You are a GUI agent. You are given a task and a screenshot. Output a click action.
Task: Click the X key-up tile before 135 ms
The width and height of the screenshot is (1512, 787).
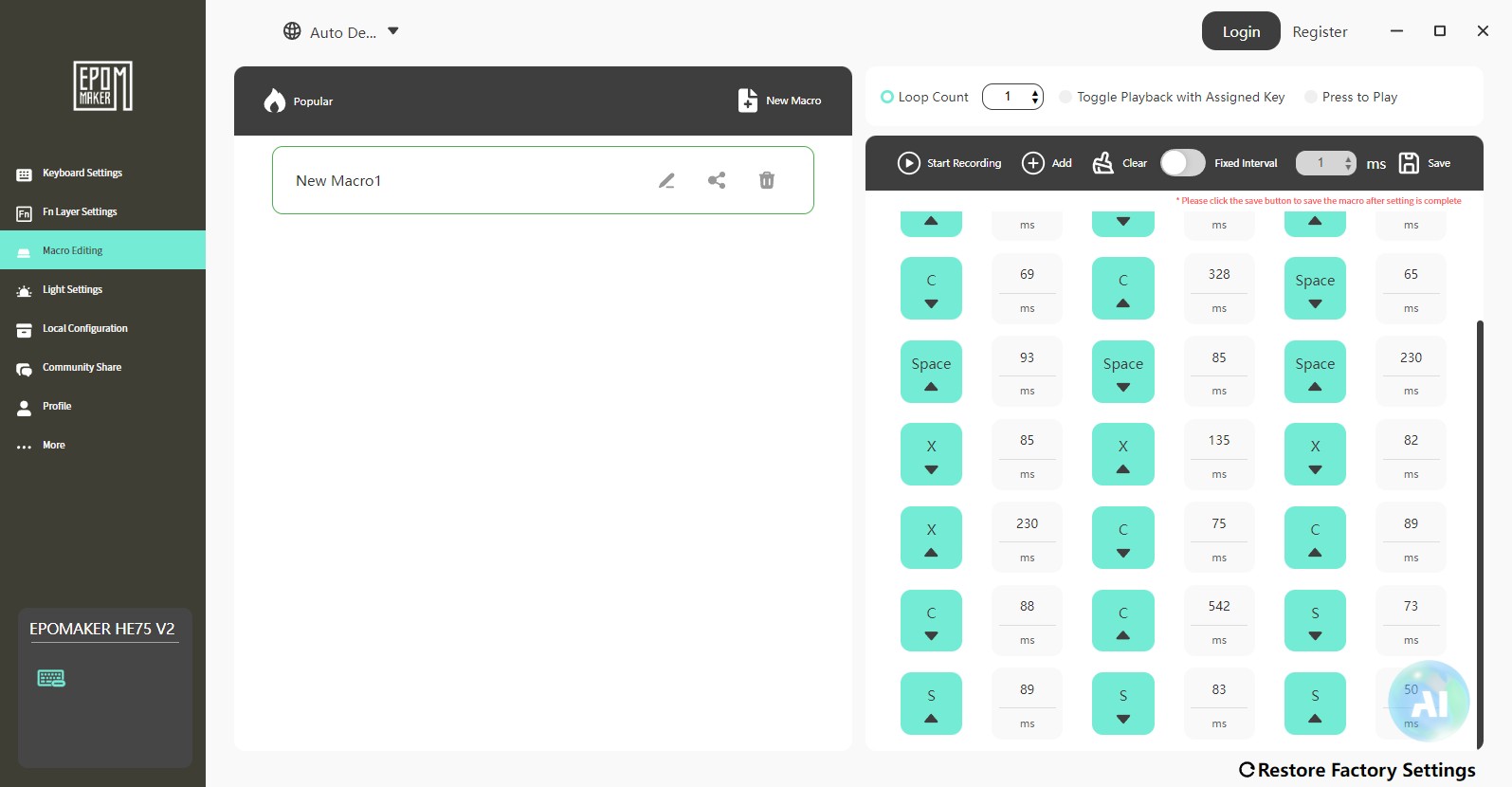[x=1123, y=454]
